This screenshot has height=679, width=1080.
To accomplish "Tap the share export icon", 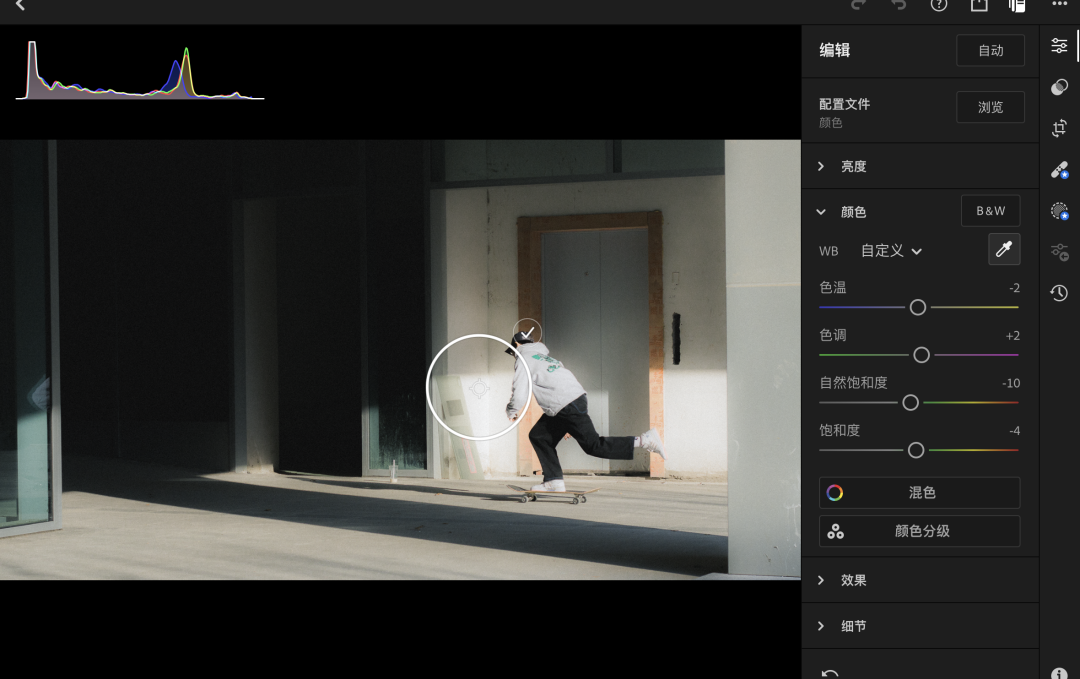I will pos(978,5).
